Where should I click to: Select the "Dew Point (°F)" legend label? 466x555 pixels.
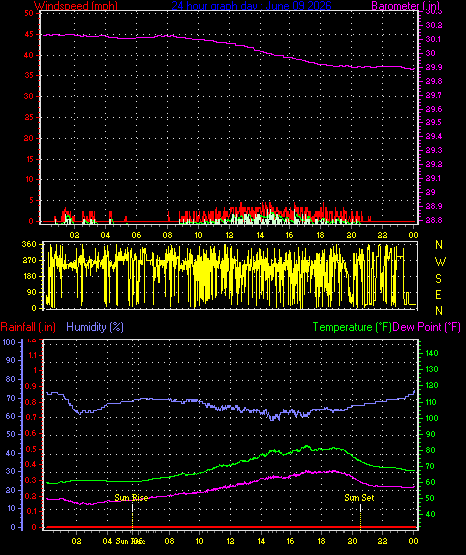pyautogui.click(x=426, y=327)
